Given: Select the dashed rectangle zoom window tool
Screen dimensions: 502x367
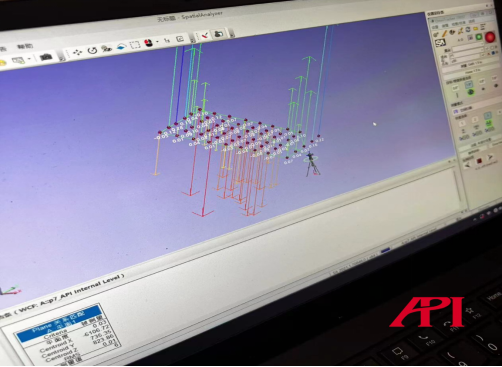Looking at the screenshot, I should click(x=135, y=45).
